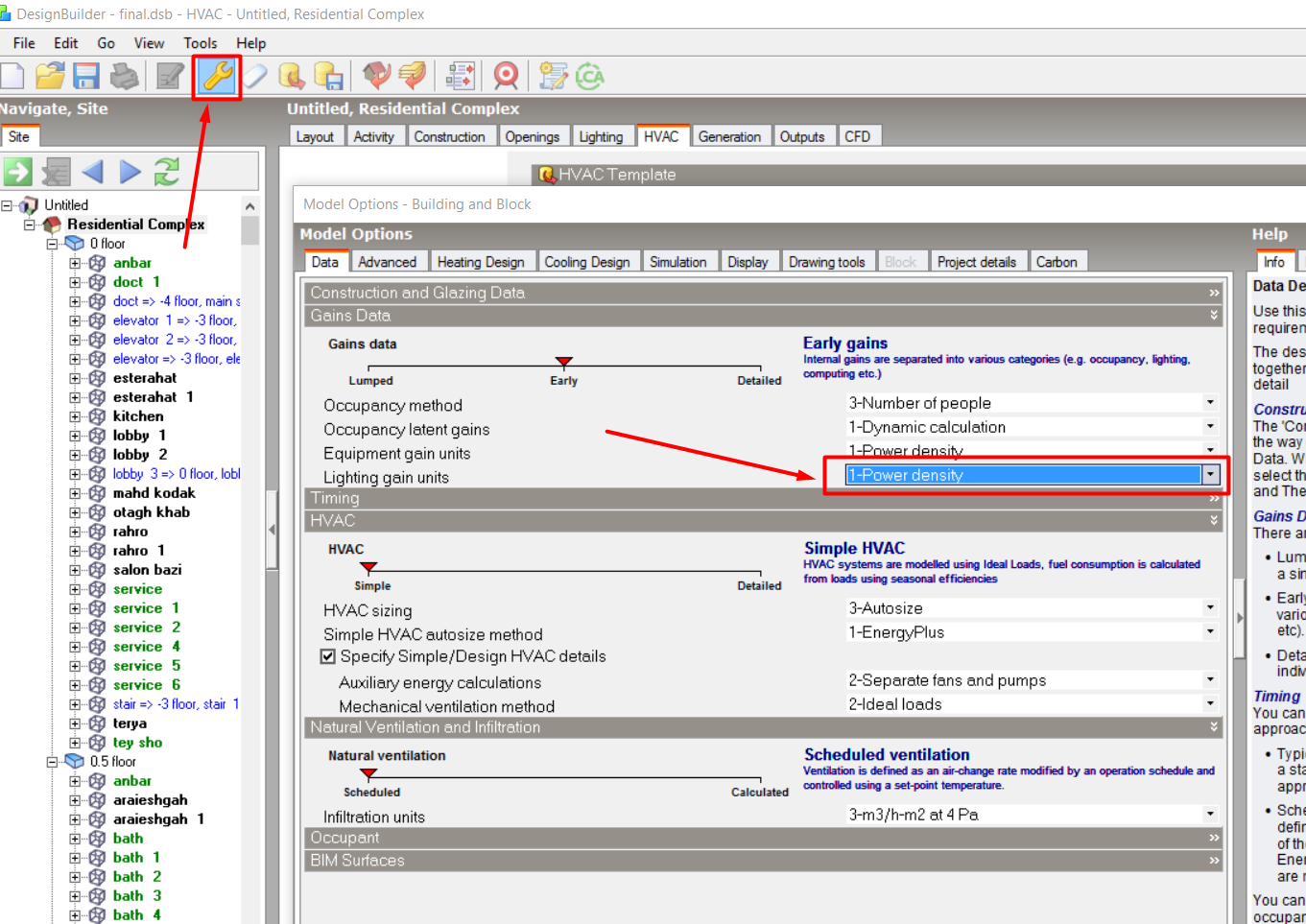Open the Tools menu
This screenshot has height=924, width=1306.
(200, 43)
